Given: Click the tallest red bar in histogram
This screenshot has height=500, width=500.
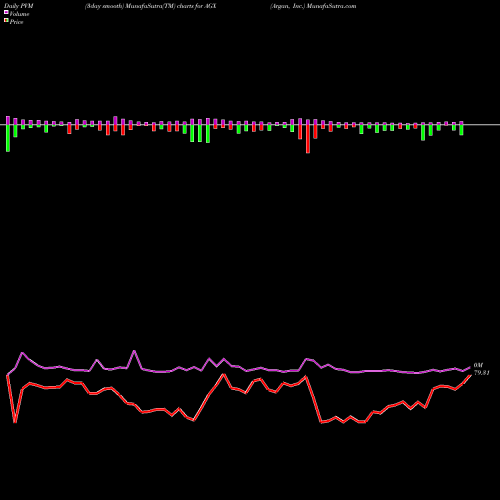Looking at the screenshot, I should (308, 139).
